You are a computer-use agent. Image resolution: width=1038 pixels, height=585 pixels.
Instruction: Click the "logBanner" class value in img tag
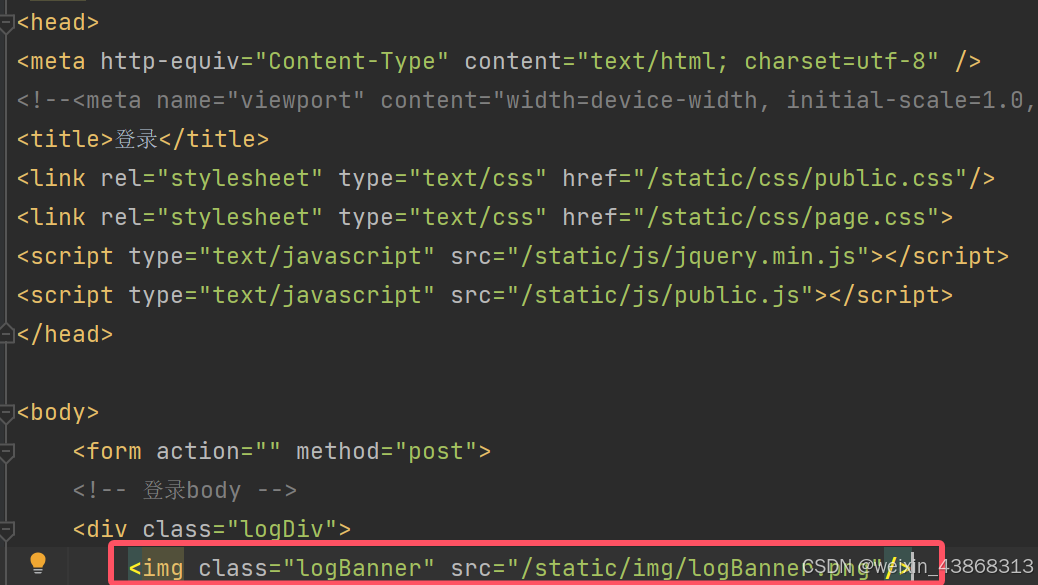(x=358, y=568)
